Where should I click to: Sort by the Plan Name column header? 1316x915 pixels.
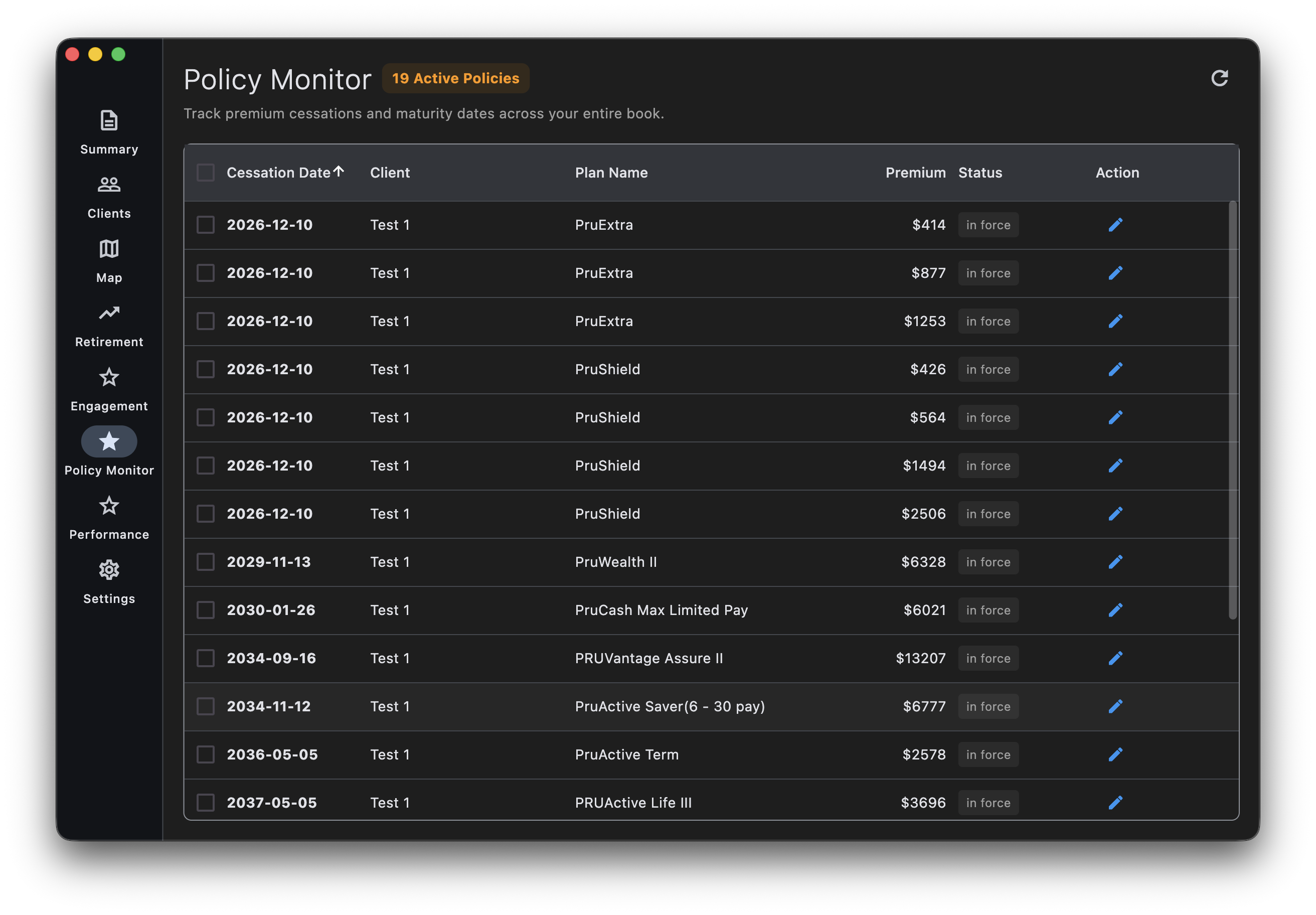click(611, 173)
